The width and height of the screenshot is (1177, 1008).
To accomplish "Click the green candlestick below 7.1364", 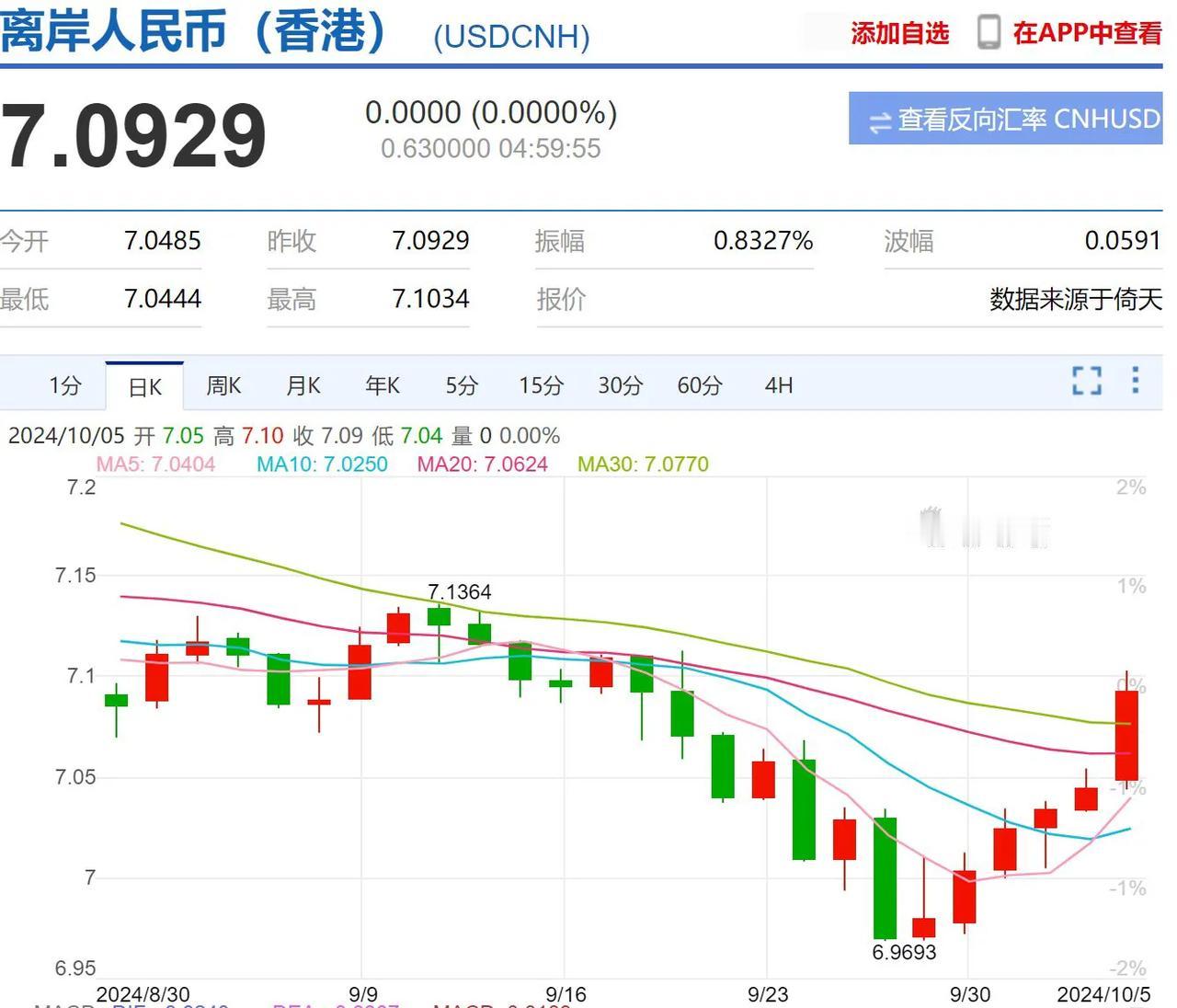I will (440, 616).
